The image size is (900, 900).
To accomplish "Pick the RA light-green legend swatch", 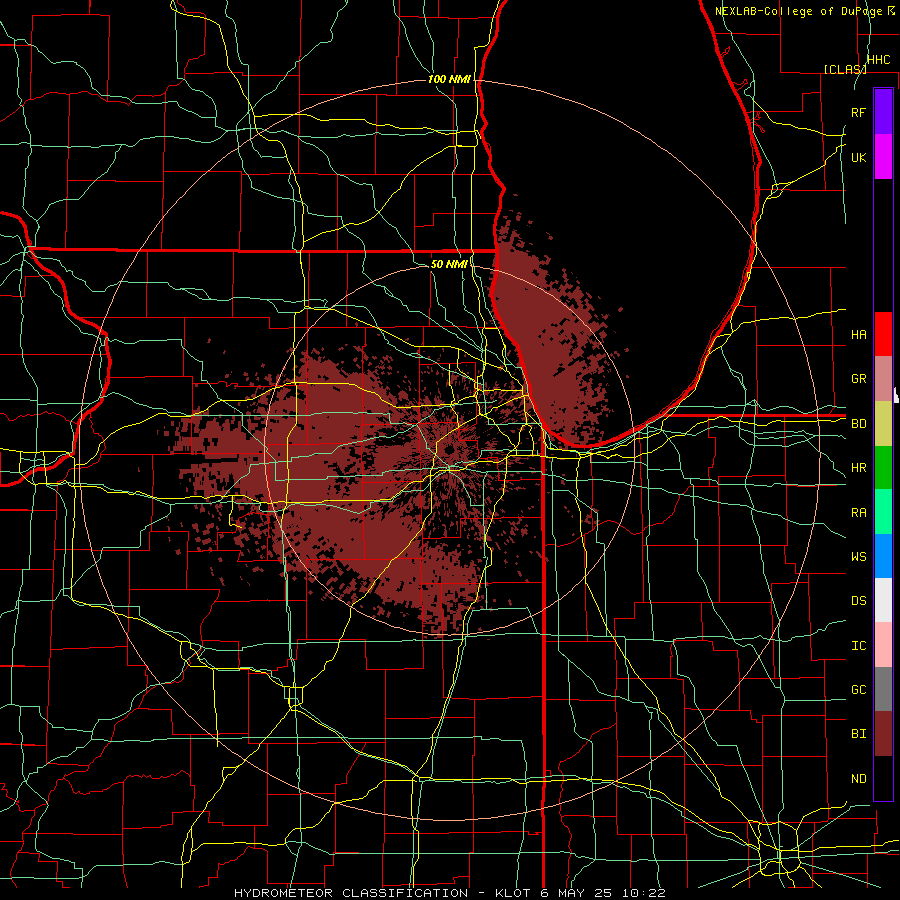I will point(883,512).
